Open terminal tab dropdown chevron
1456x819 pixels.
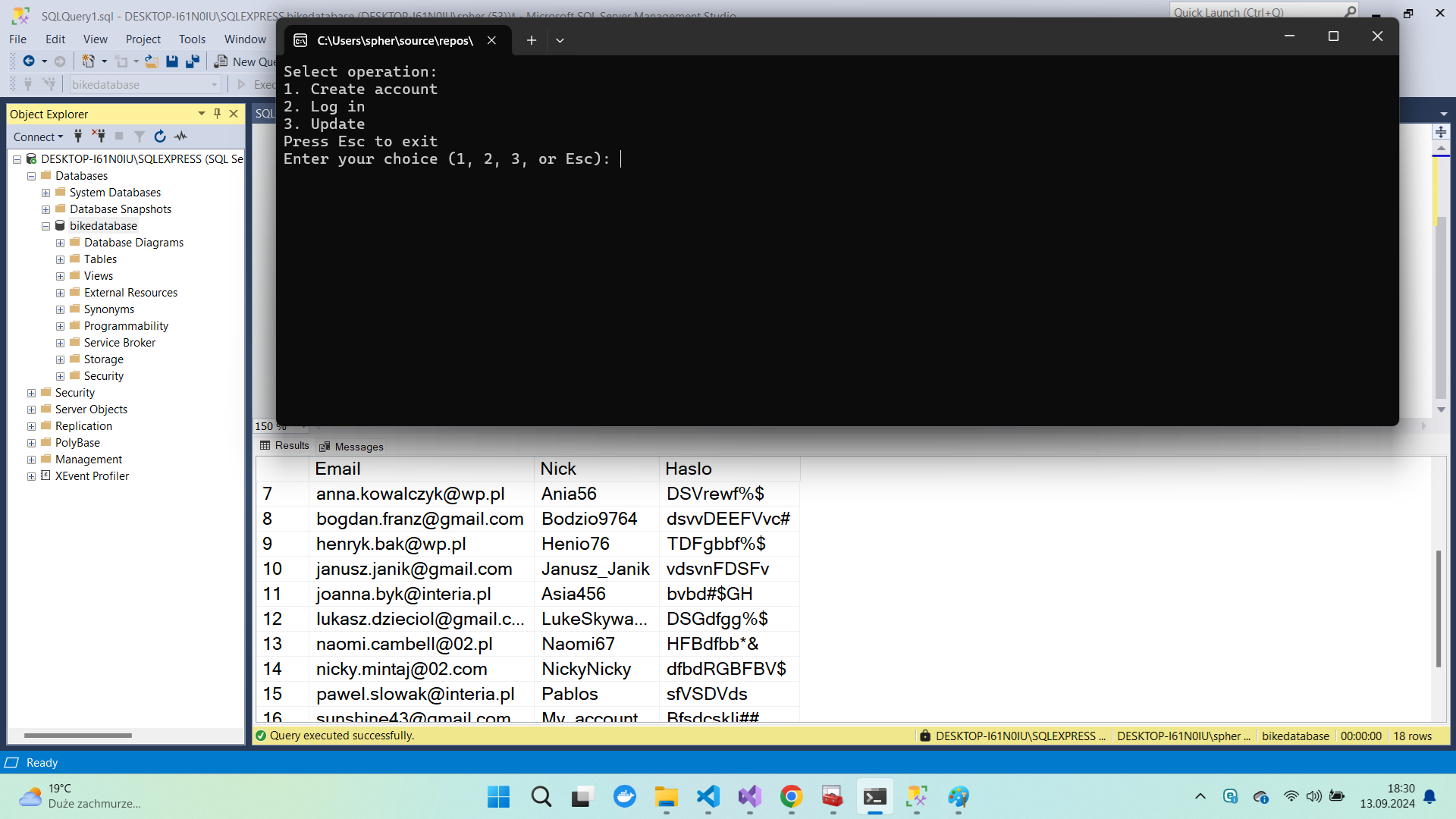click(560, 40)
